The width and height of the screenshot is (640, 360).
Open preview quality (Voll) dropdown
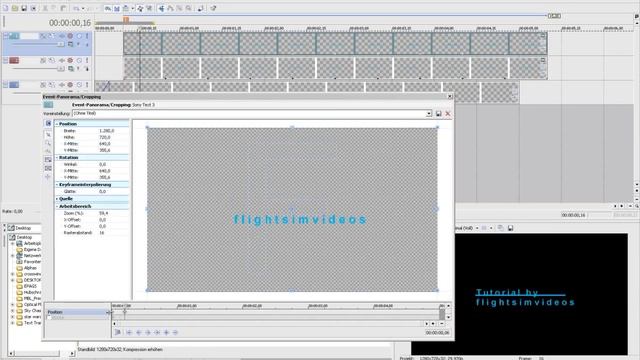coord(477,228)
